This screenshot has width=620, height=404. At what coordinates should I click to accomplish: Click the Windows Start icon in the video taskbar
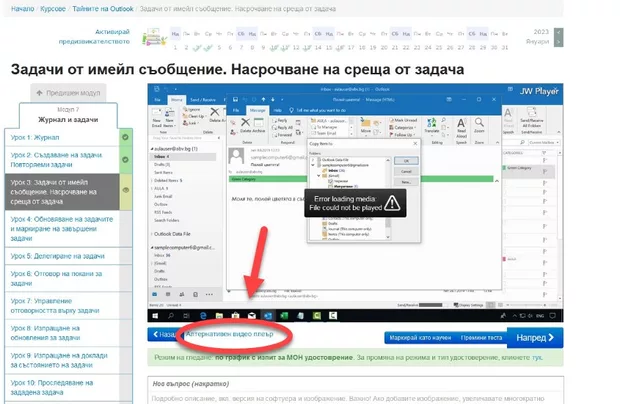(155, 315)
